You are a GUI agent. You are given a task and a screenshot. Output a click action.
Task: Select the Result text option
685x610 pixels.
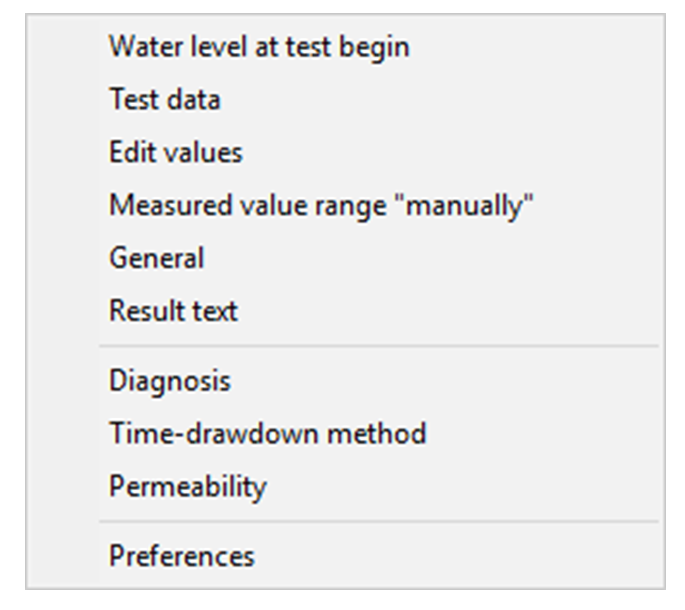(174, 311)
